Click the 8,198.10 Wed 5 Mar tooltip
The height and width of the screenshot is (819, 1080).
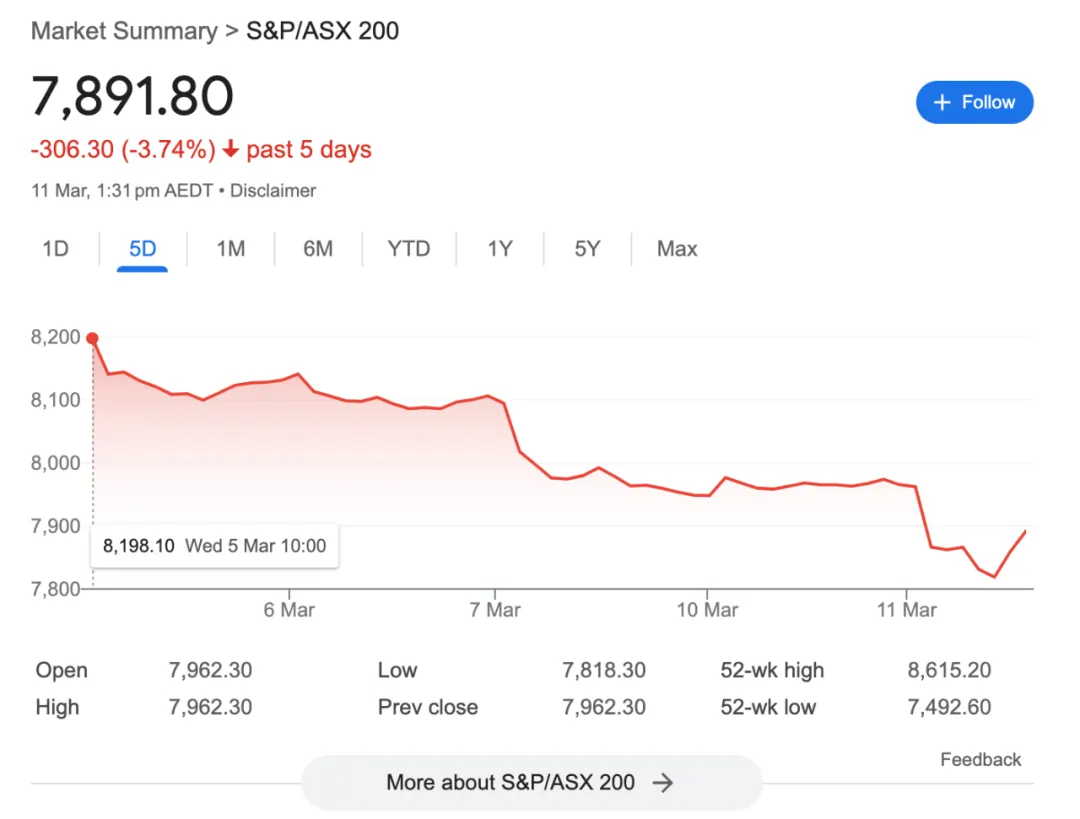(x=214, y=546)
